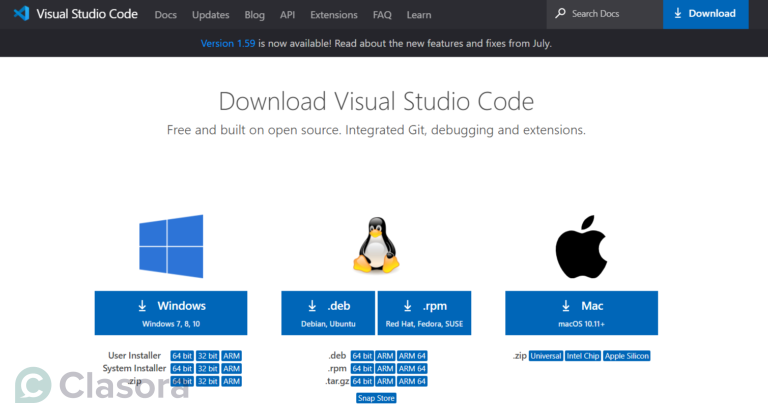
Task: Click the '.tar.gz' row label
Action: (x=337, y=381)
